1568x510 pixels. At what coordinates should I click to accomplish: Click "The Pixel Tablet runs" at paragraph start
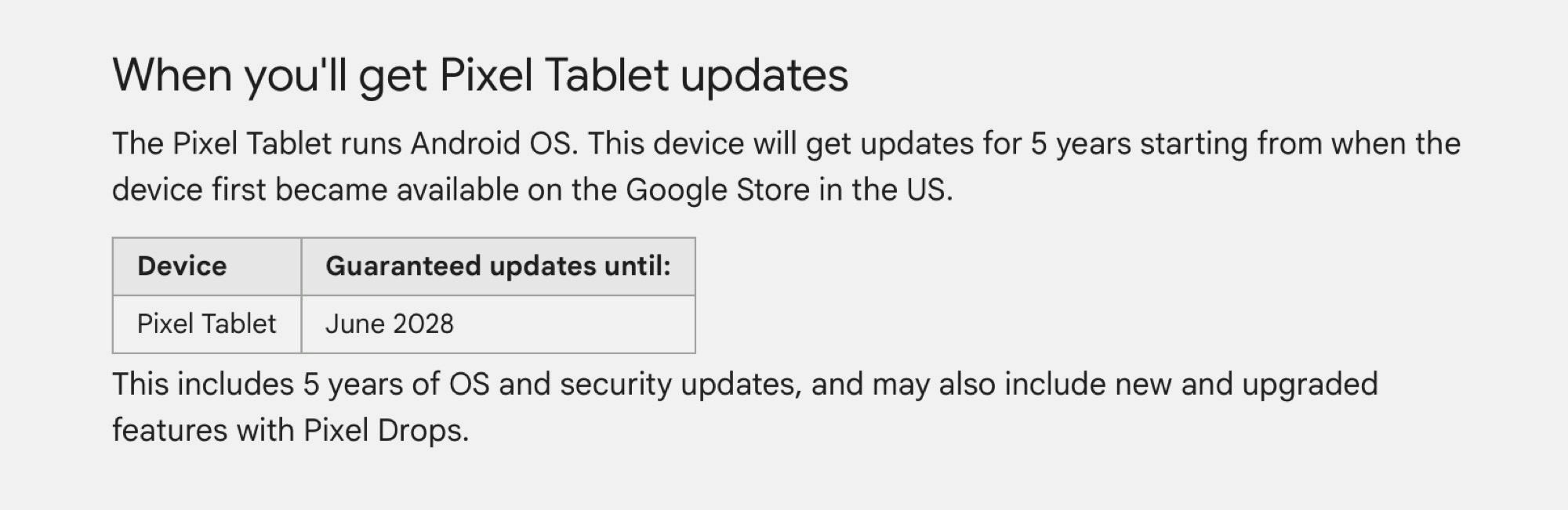click(x=257, y=144)
